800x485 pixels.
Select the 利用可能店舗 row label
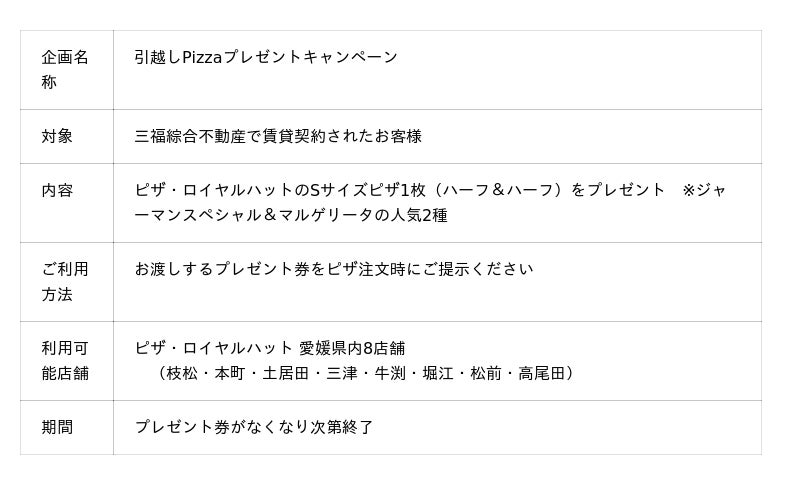65,360
